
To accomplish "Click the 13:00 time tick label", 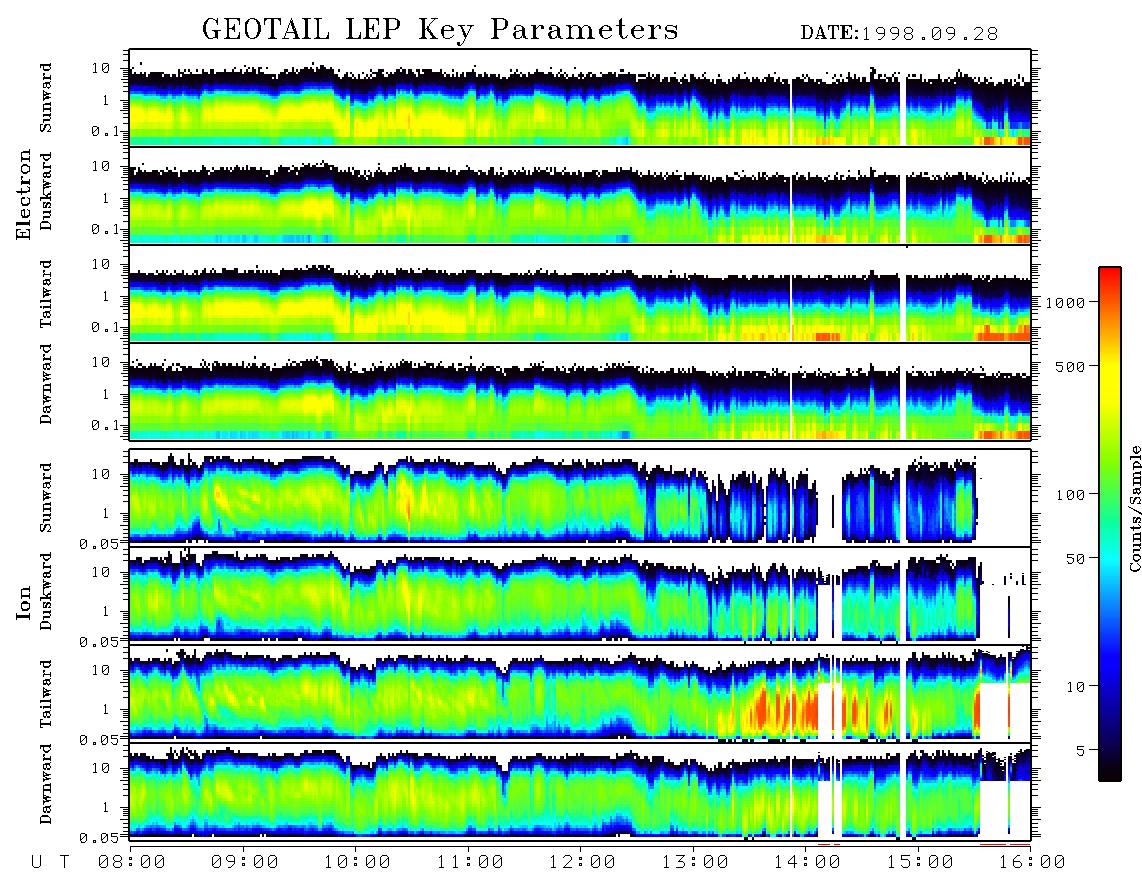I will tap(695, 862).
